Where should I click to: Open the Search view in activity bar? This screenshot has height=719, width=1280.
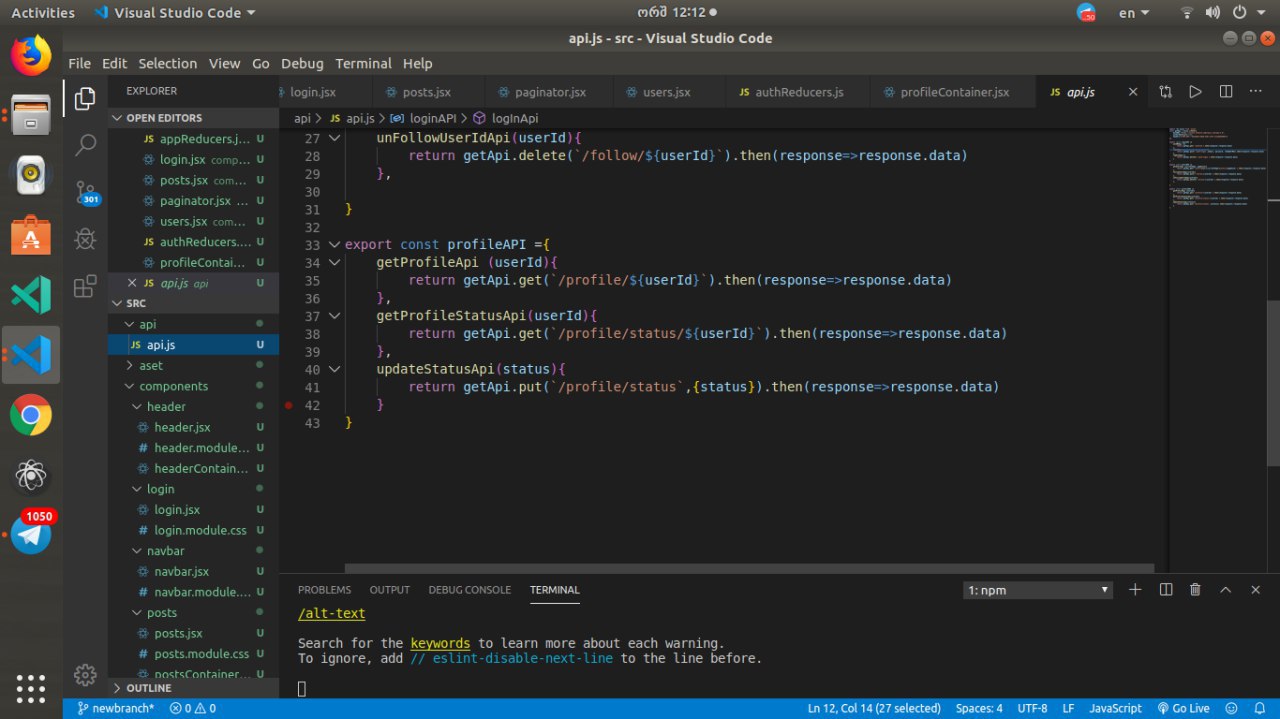(x=85, y=145)
